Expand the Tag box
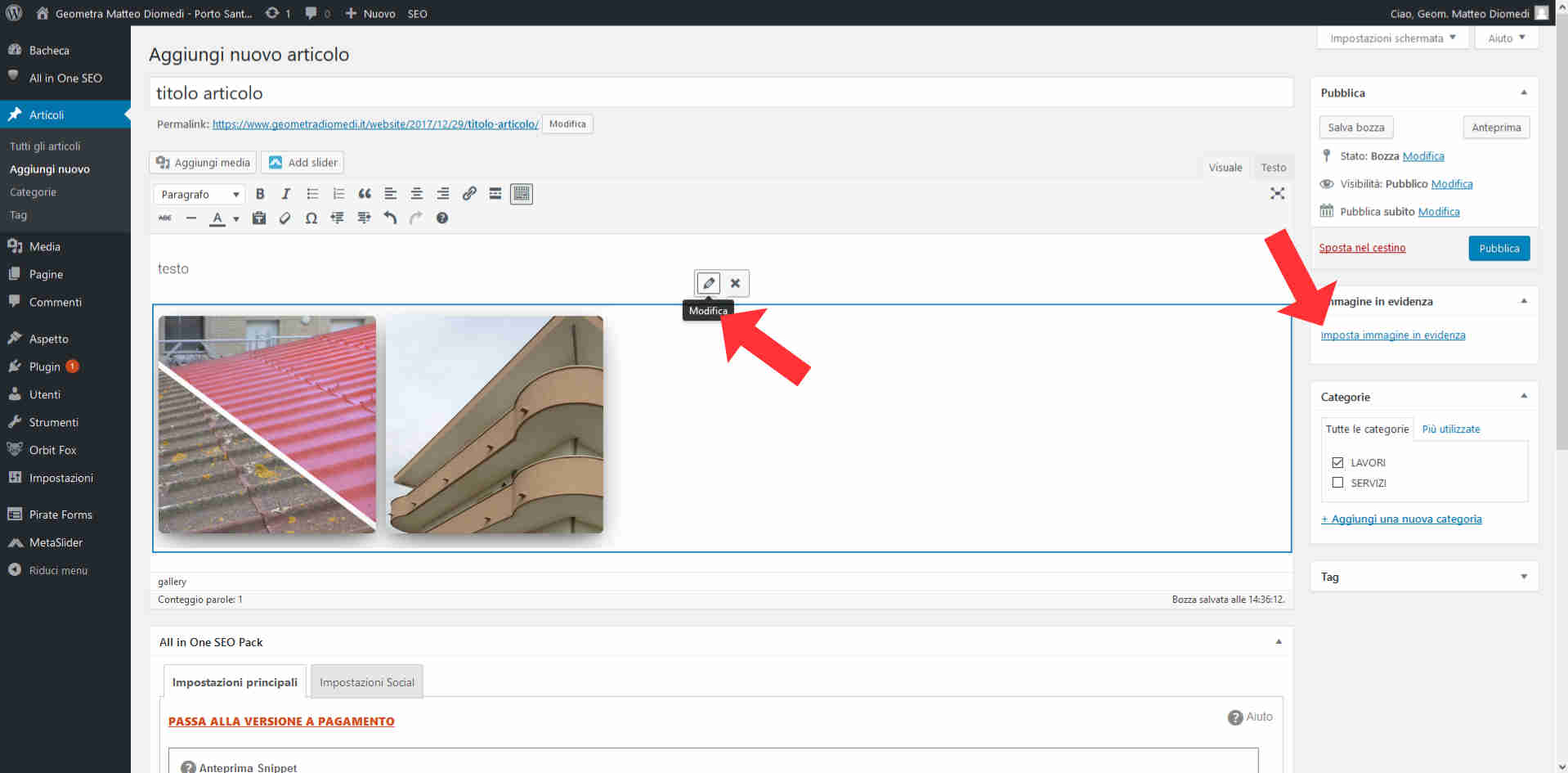 coord(1524,577)
